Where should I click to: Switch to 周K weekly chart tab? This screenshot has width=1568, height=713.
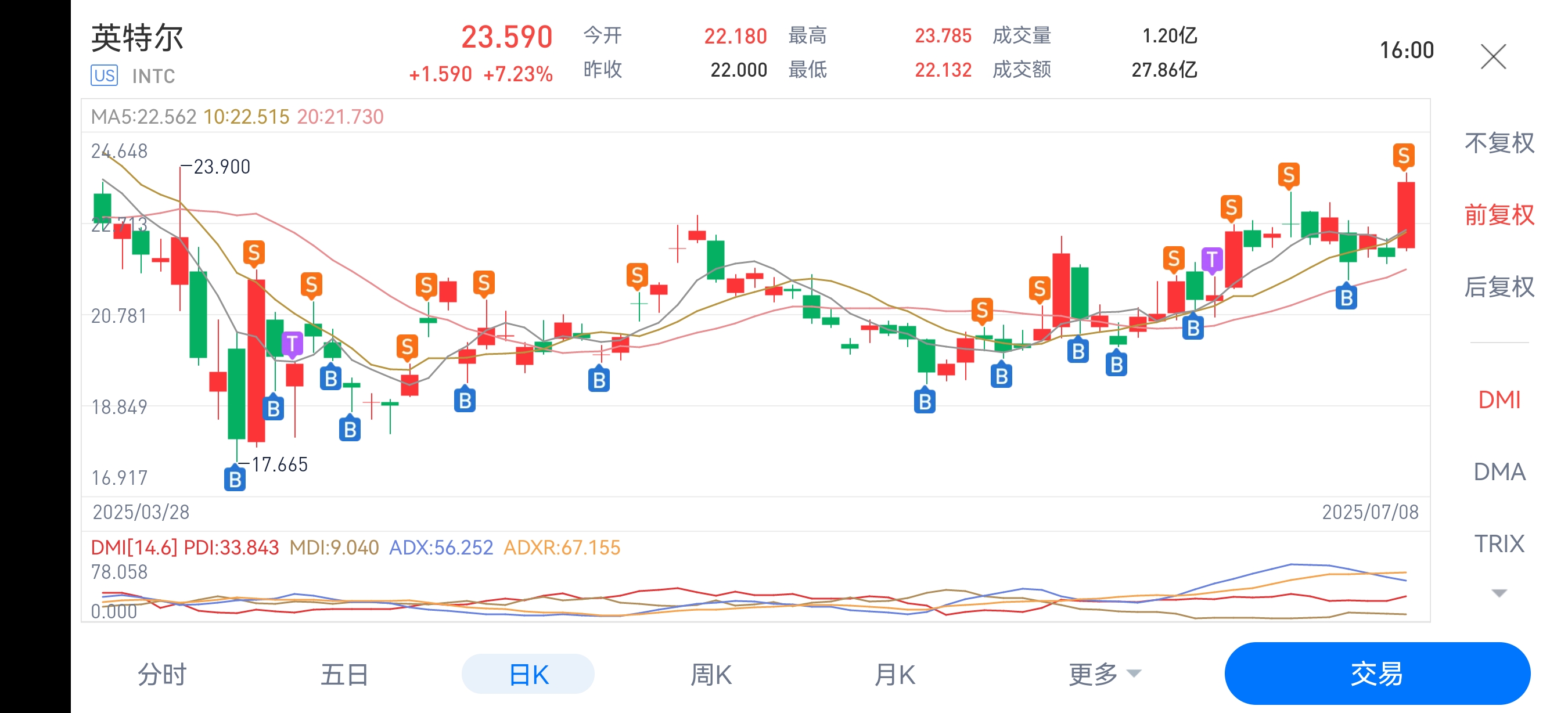click(710, 674)
